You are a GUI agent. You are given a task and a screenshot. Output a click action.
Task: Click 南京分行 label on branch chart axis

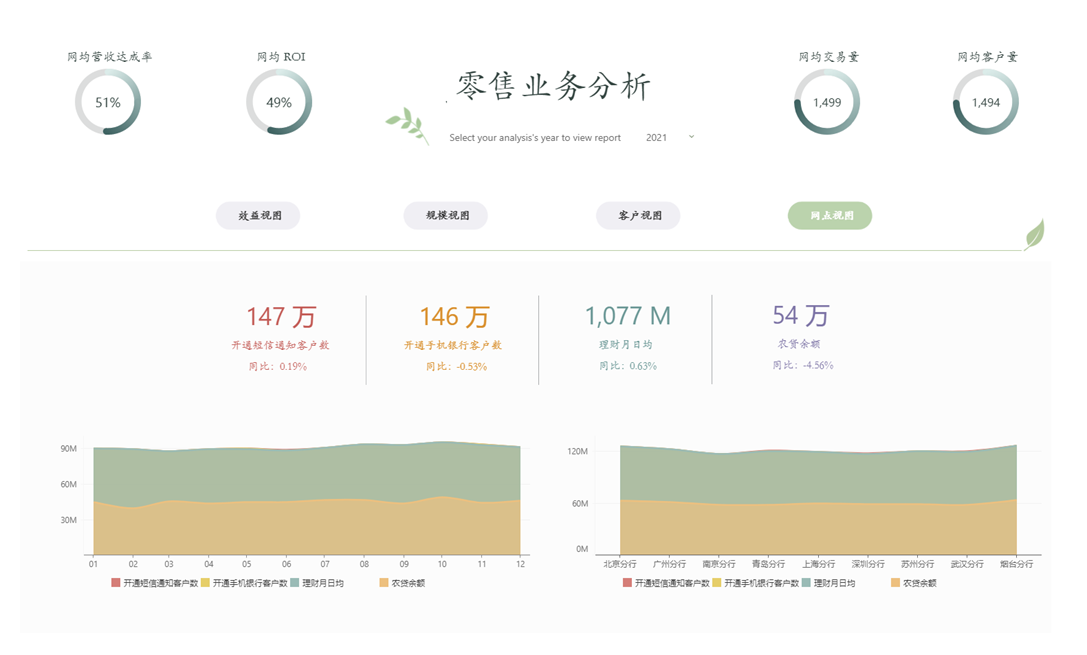pyautogui.click(x=719, y=564)
